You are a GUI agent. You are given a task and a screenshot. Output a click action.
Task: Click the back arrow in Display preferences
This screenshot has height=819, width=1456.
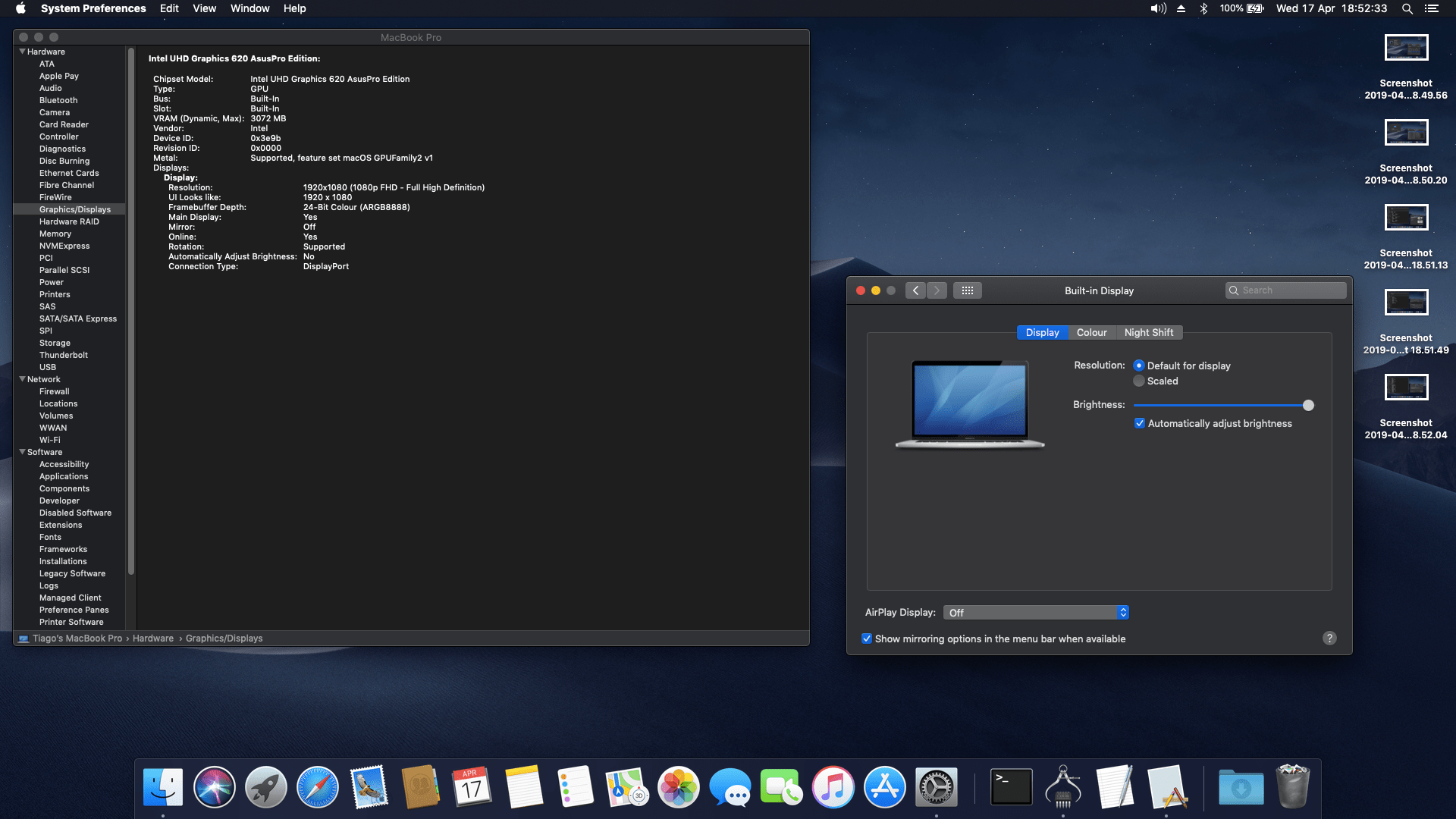pyautogui.click(x=915, y=290)
